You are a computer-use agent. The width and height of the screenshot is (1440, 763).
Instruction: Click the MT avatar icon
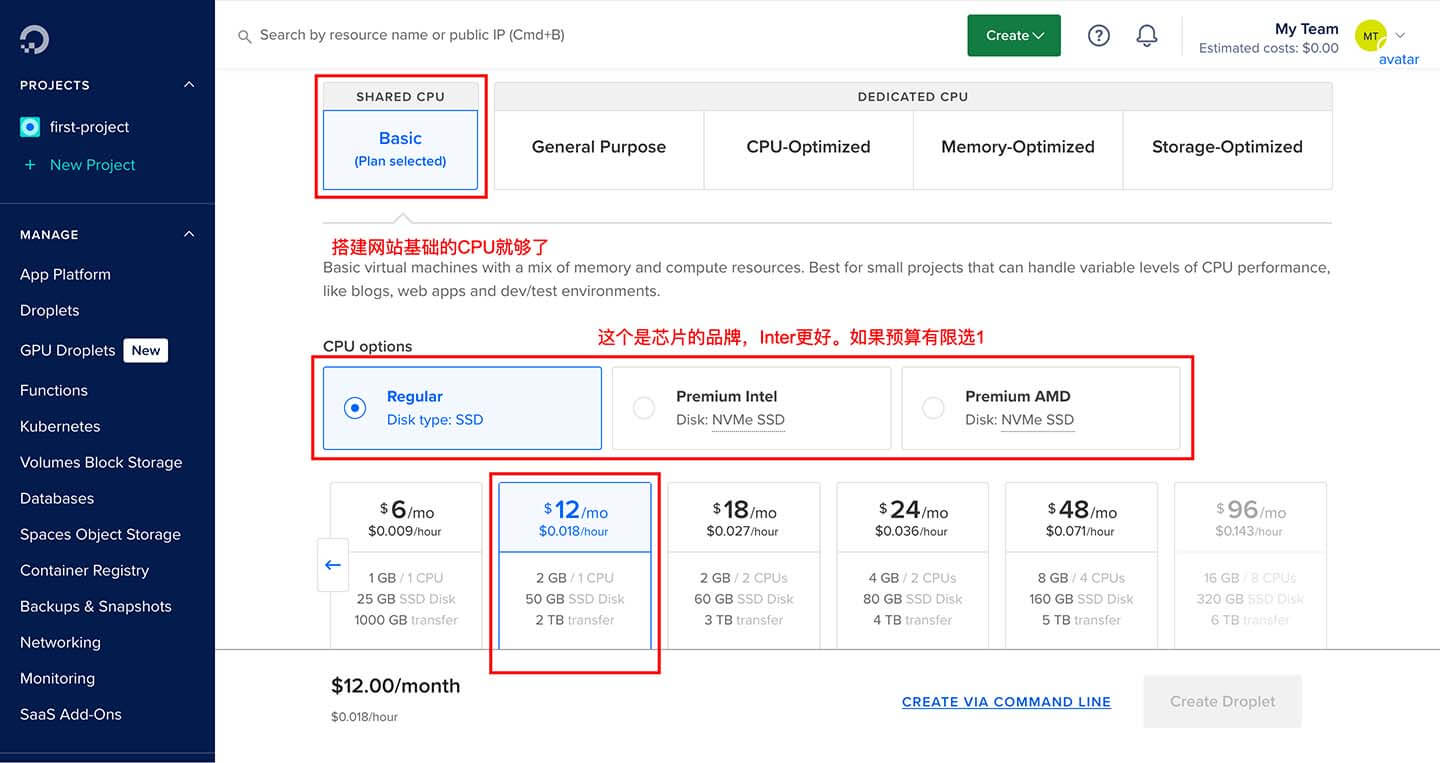click(x=1370, y=35)
